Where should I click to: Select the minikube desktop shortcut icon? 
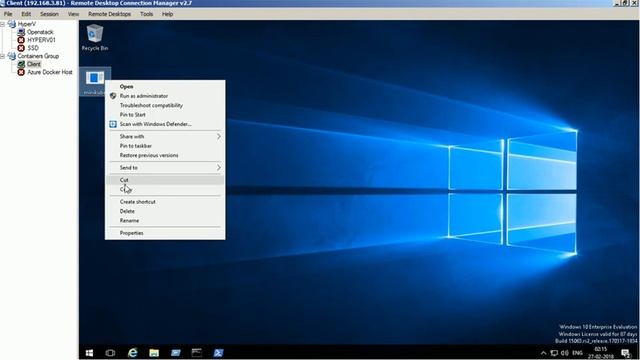95,82
